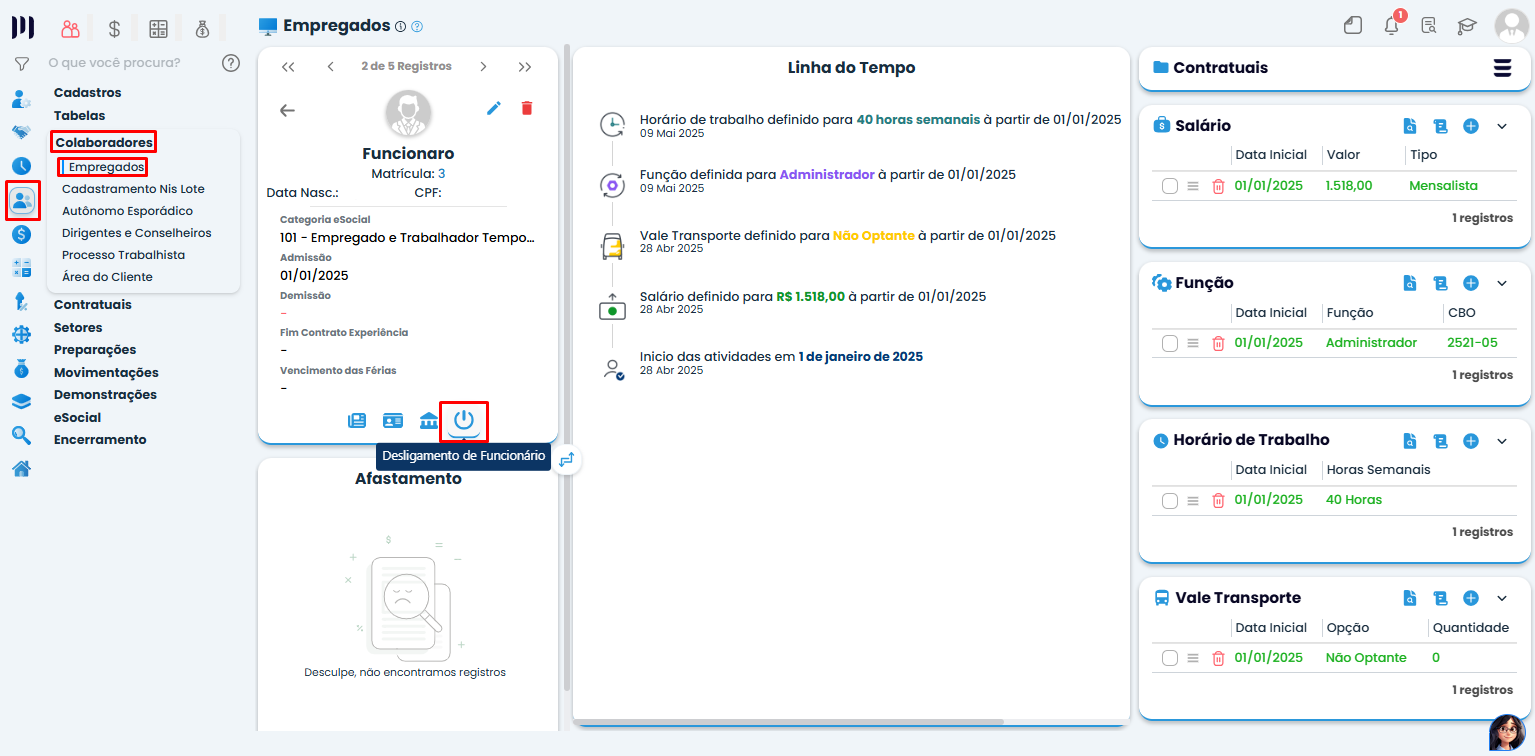Go to the next employee record
The width and height of the screenshot is (1535, 756).
[483, 67]
